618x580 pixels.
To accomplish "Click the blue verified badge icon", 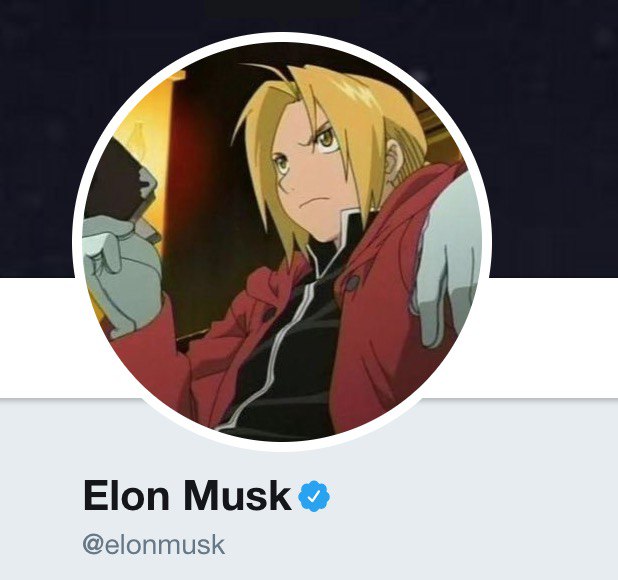I will (314, 496).
